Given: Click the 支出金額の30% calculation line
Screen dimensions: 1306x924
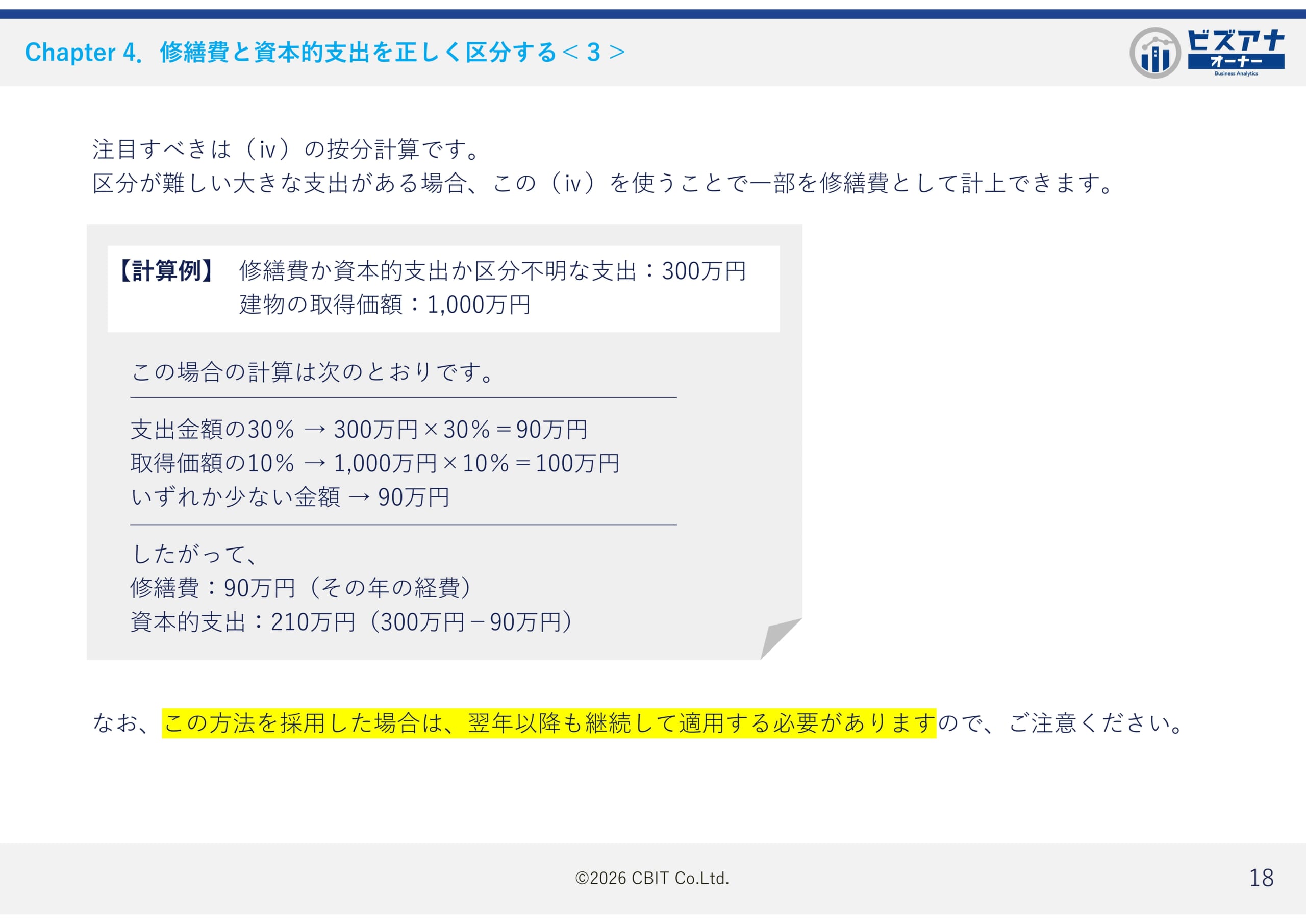Looking at the screenshot, I should tap(359, 430).
